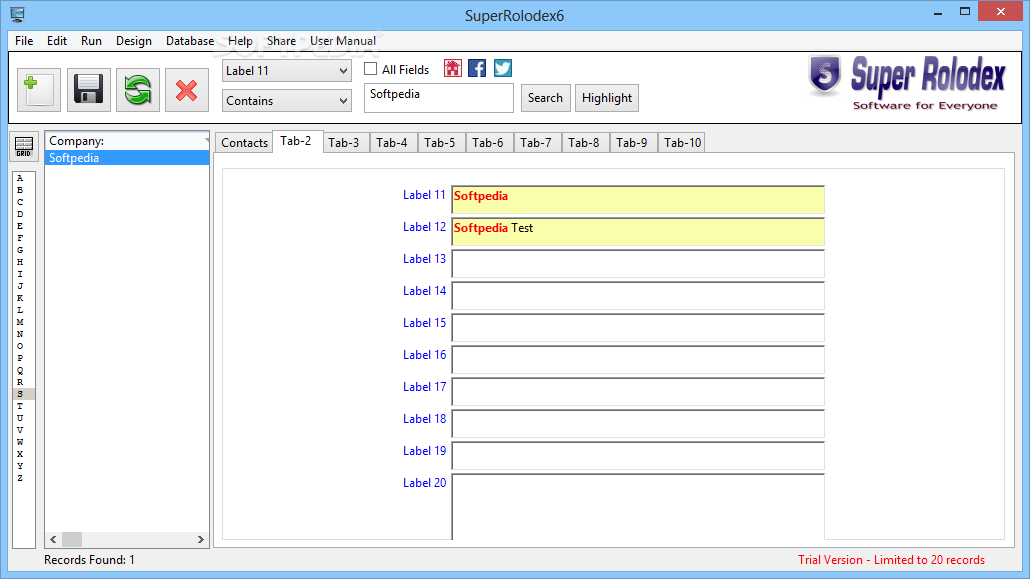The image size is (1030, 579).
Task: Click the Label 16 input field
Action: [x=638, y=360]
